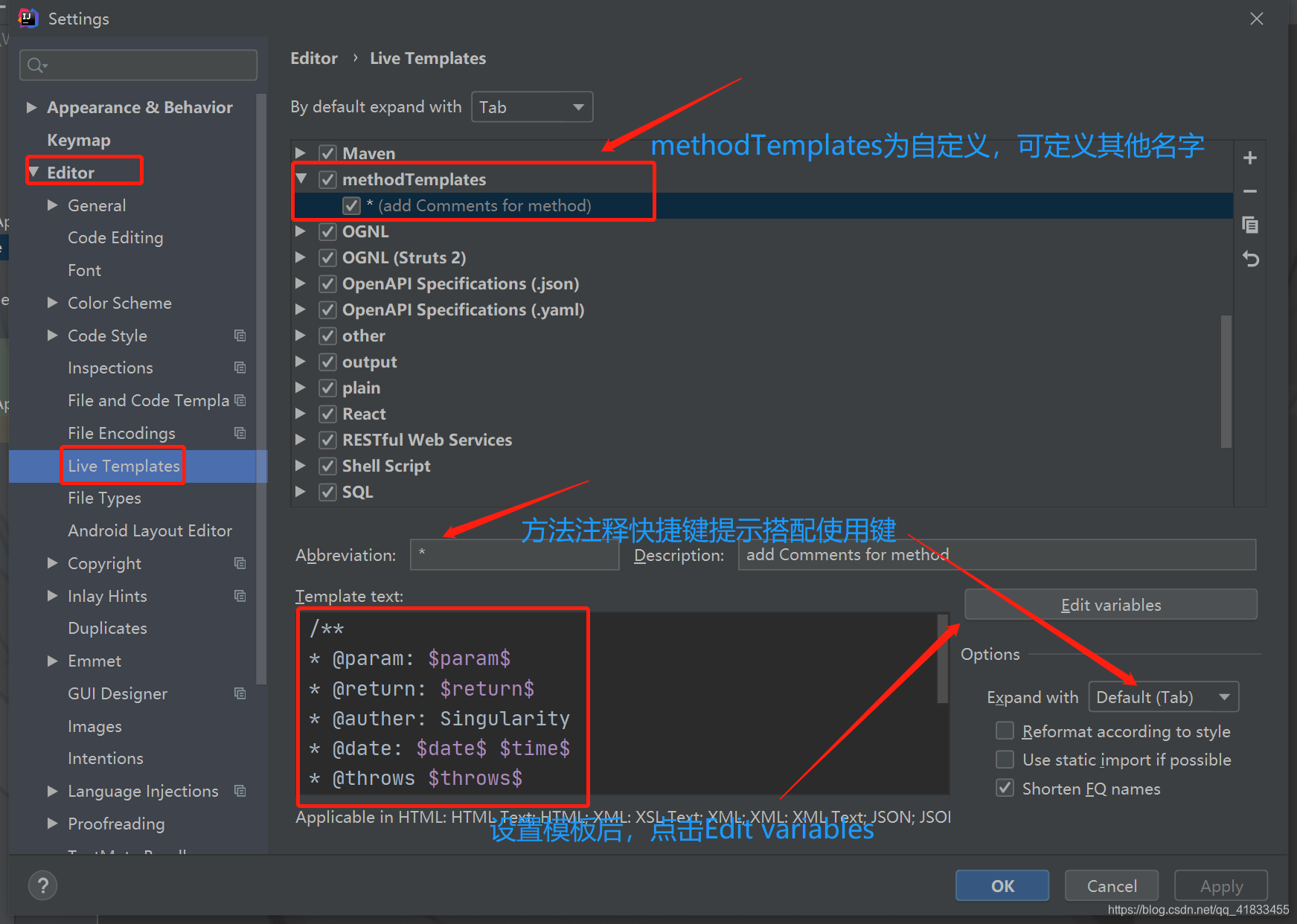Click the OK button
Image resolution: width=1297 pixels, height=924 pixels.
pos(1002,885)
